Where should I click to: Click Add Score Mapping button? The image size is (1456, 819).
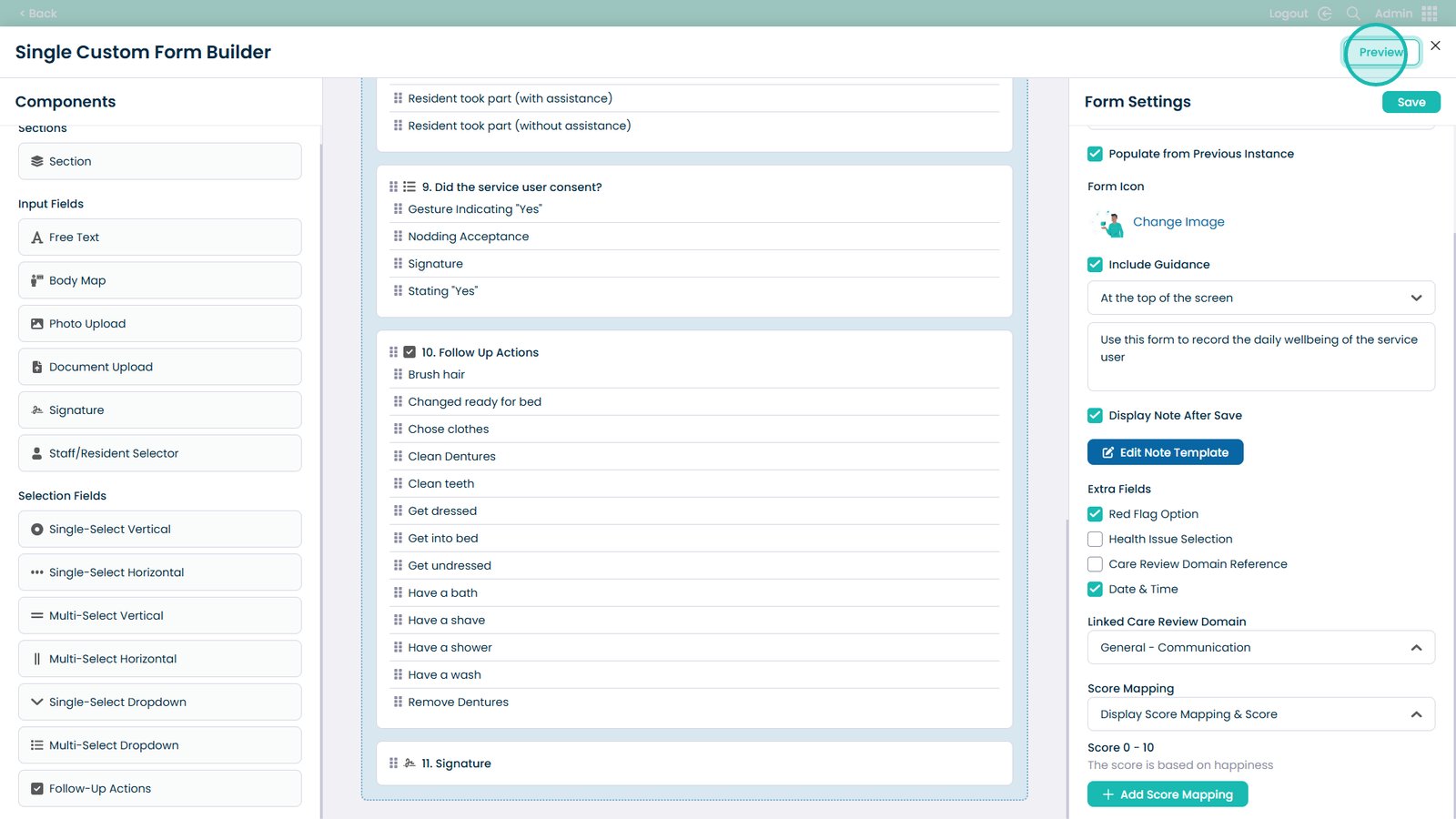[1168, 794]
